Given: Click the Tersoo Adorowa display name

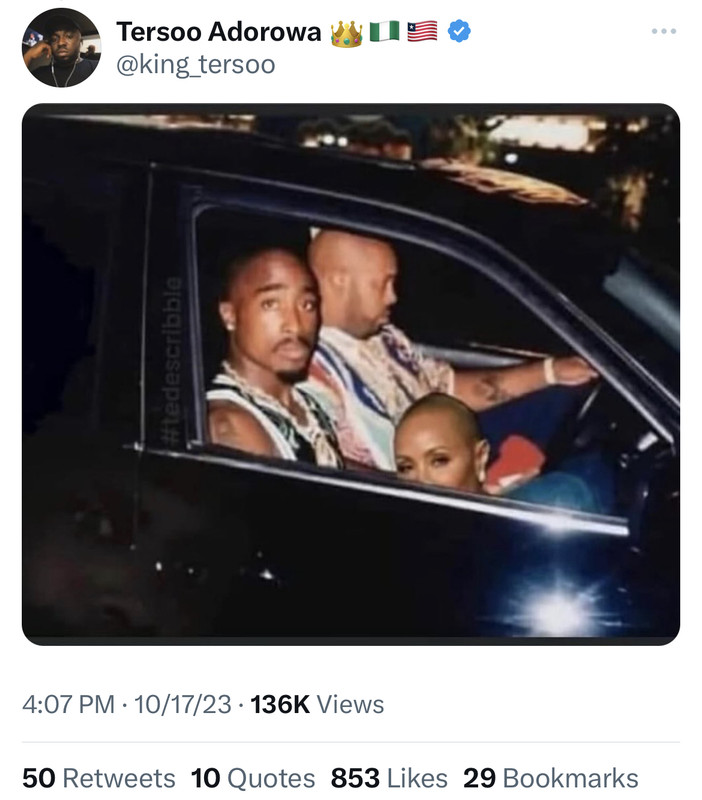Looking at the screenshot, I should pyautogui.click(x=219, y=32).
